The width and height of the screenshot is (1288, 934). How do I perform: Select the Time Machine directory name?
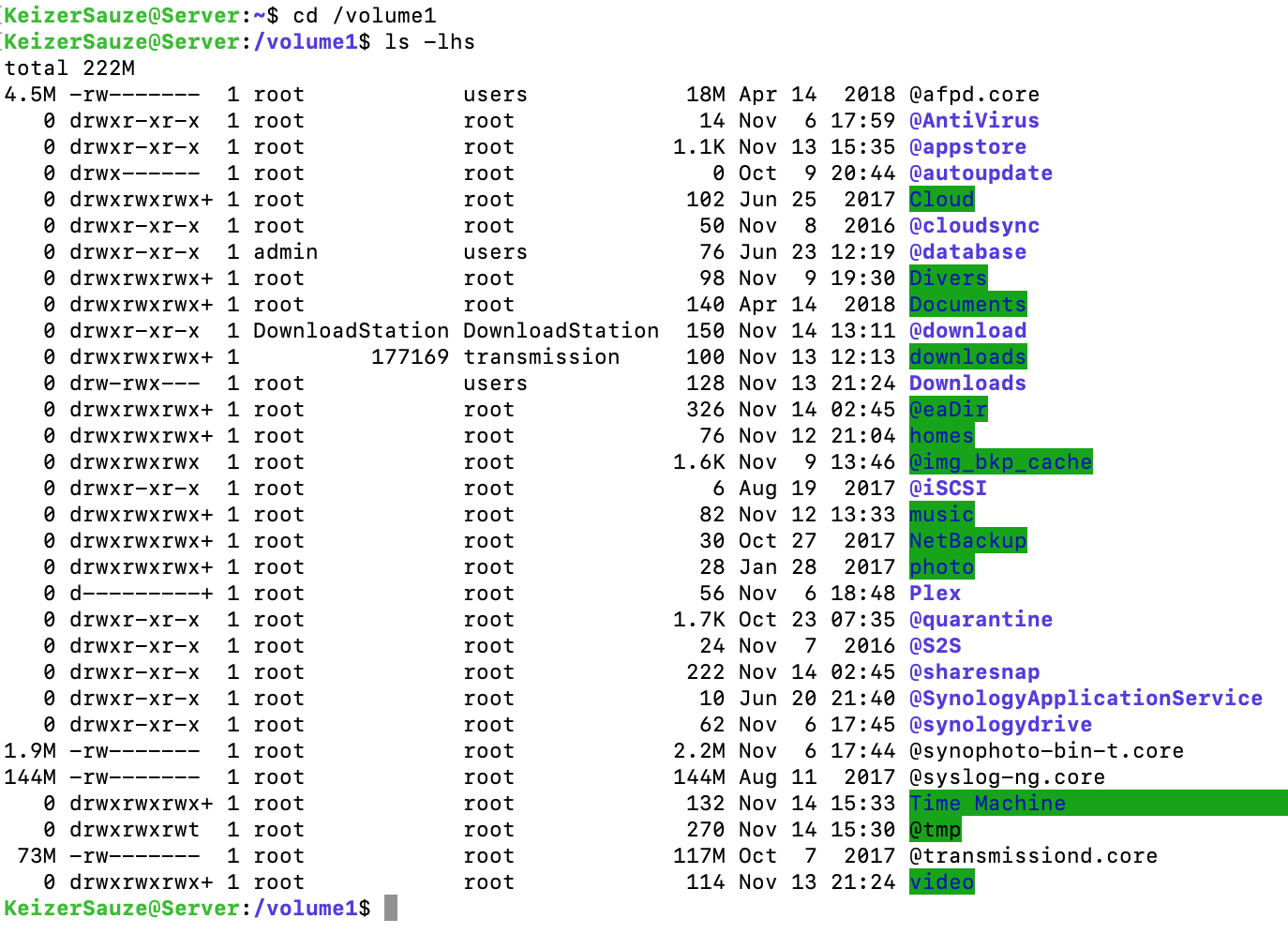pos(984,803)
